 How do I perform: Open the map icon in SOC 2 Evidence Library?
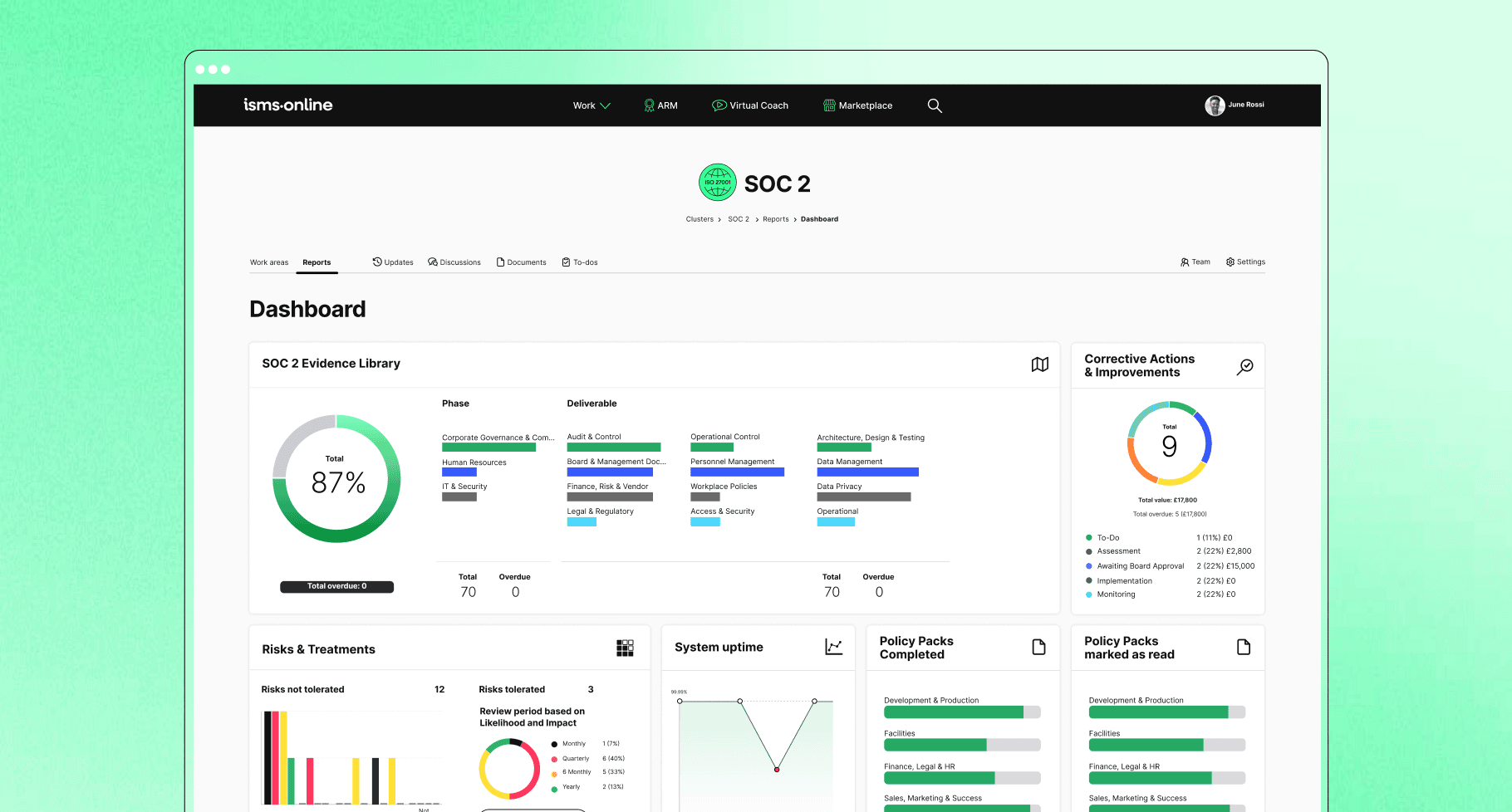pyautogui.click(x=1039, y=364)
